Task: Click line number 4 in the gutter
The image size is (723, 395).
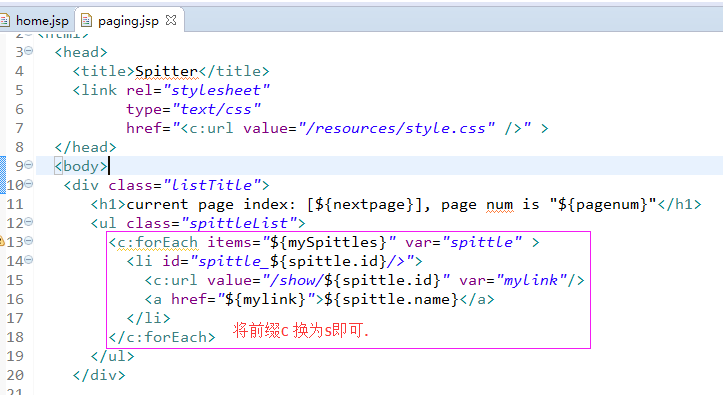Action: (19, 71)
